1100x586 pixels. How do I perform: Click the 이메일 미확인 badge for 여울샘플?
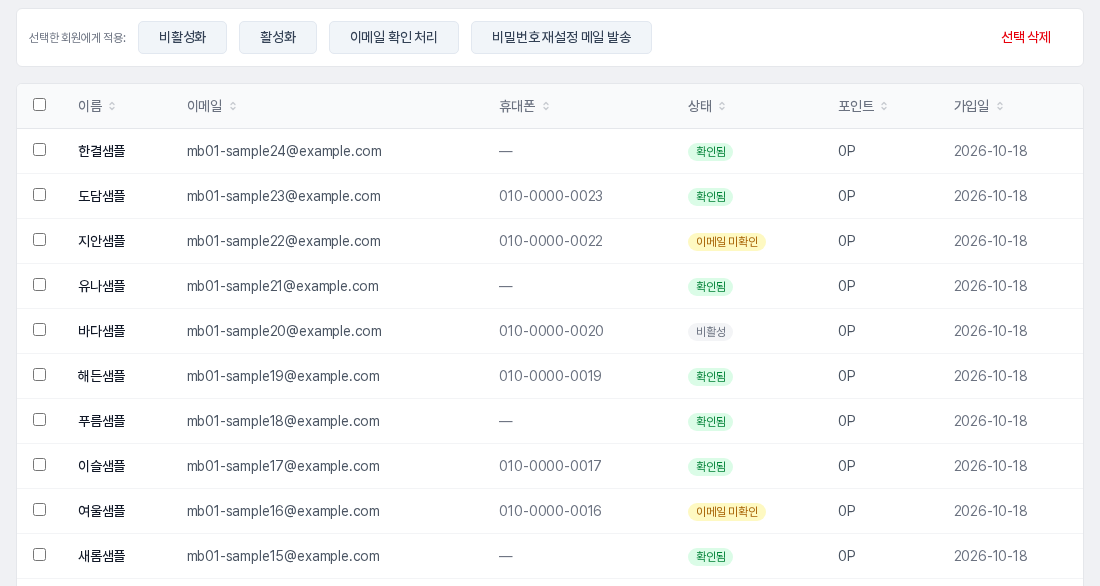[x=727, y=511]
